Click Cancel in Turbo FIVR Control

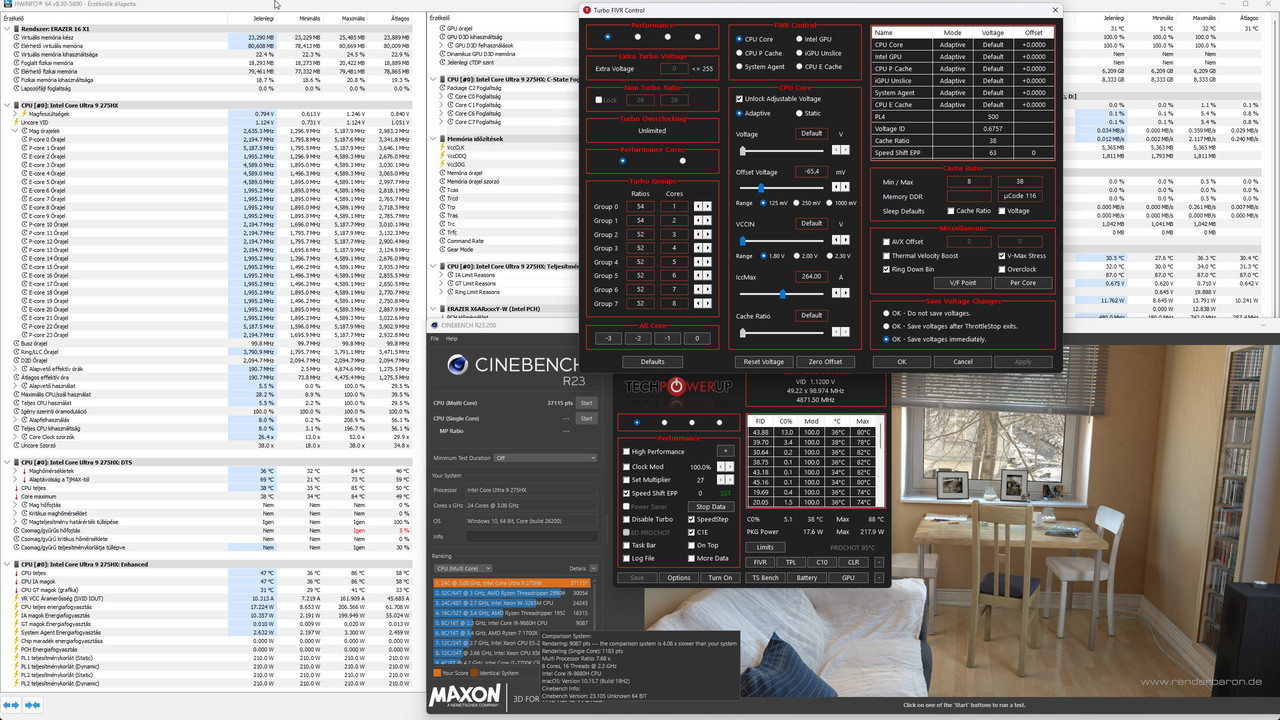(962, 362)
